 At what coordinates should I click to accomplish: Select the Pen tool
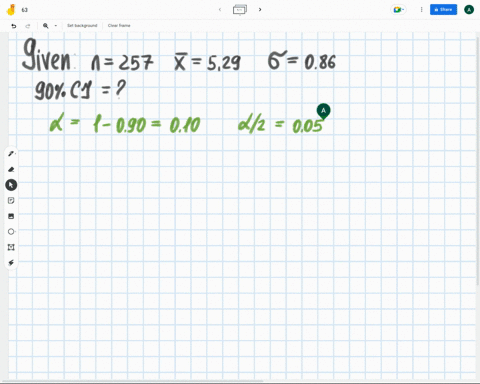[x=11, y=154]
